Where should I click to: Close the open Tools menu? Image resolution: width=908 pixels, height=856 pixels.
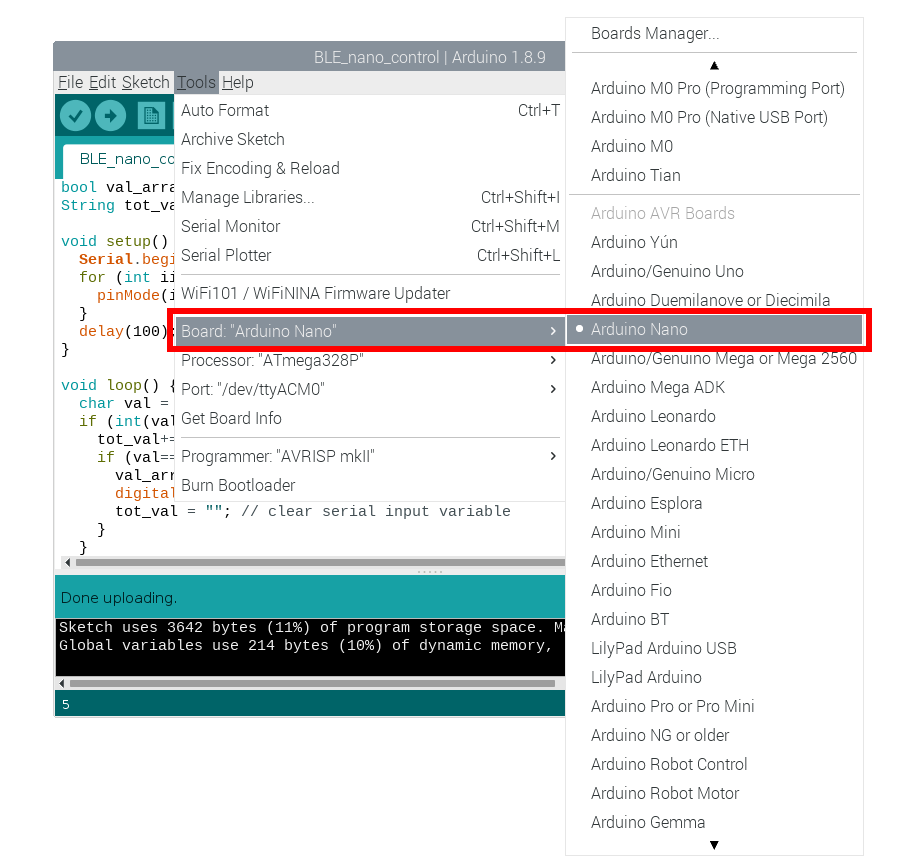(x=196, y=82)
